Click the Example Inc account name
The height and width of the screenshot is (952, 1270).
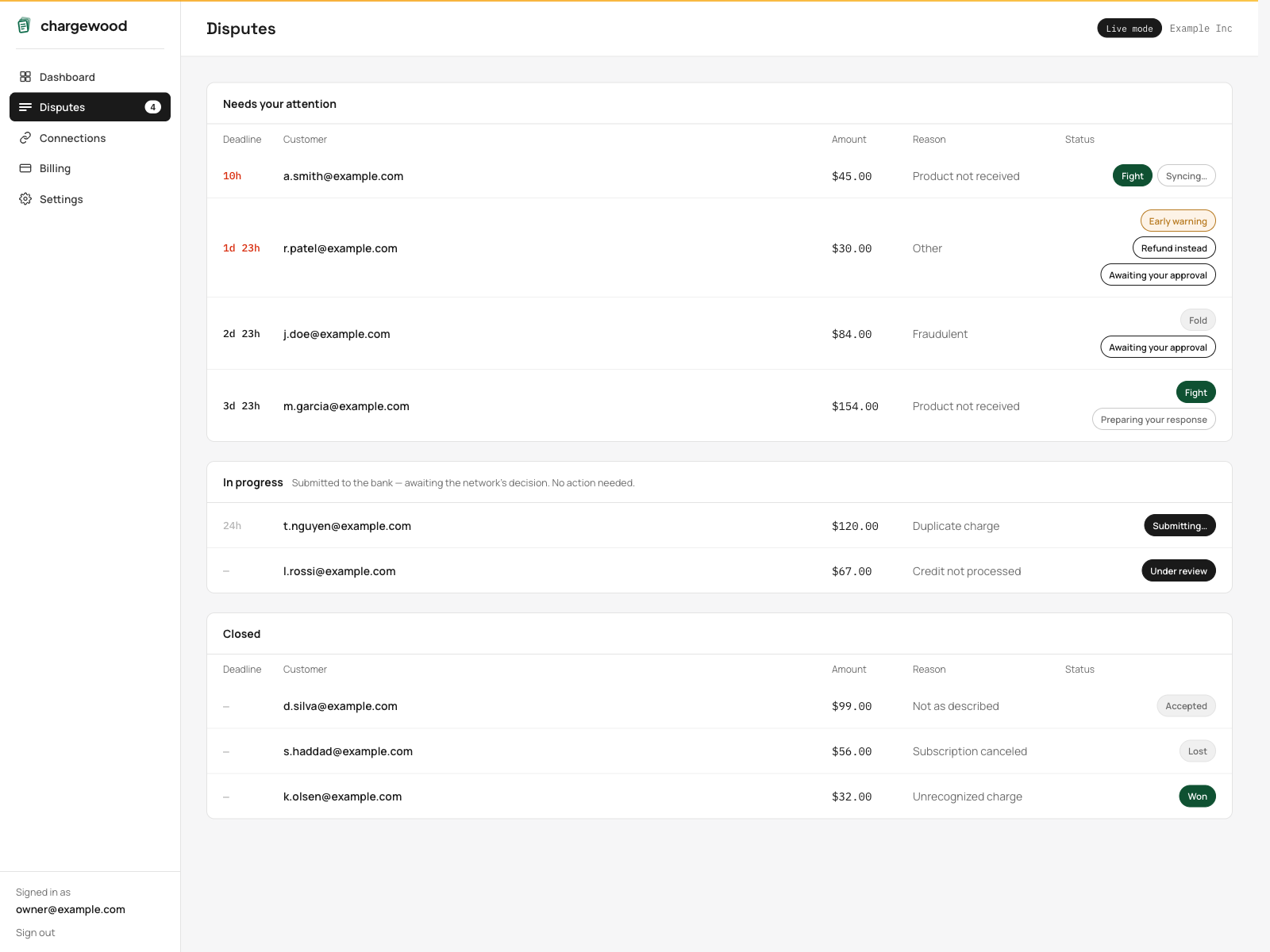1201,29
